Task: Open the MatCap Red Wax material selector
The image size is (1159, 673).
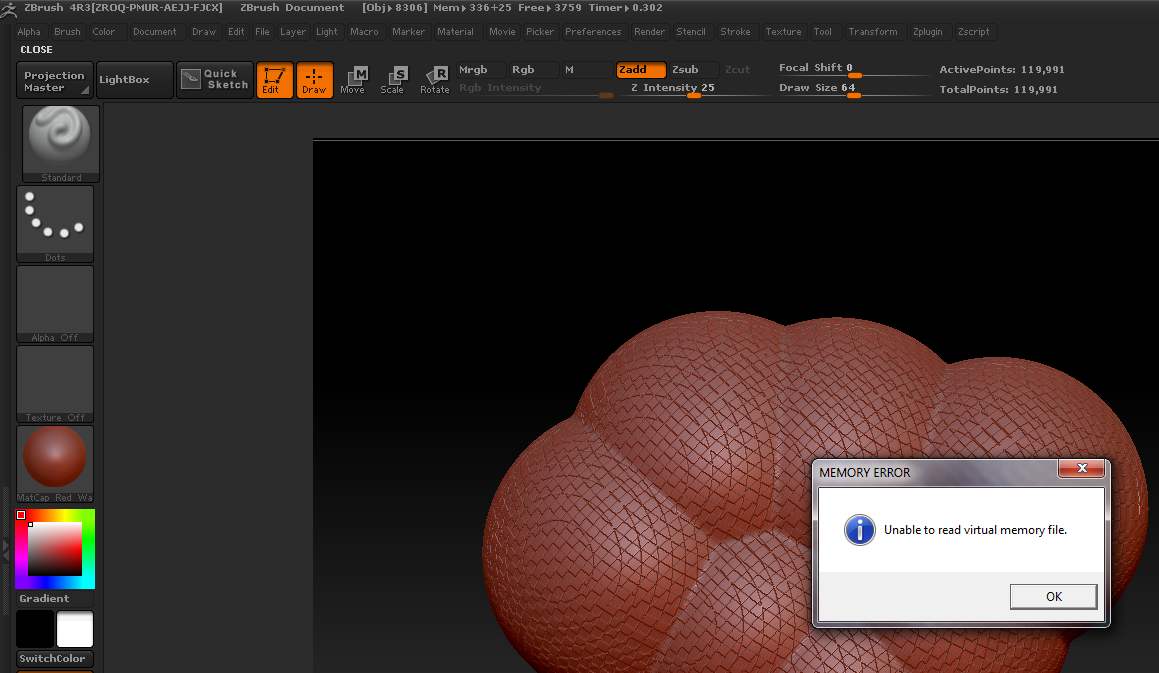Action: coord(55,464)
